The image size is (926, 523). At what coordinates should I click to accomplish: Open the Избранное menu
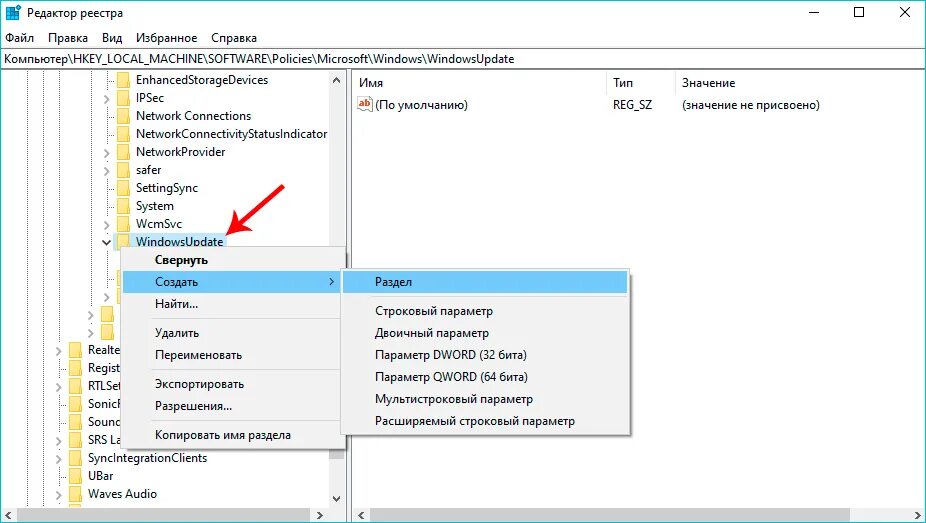tap(167, 38)
